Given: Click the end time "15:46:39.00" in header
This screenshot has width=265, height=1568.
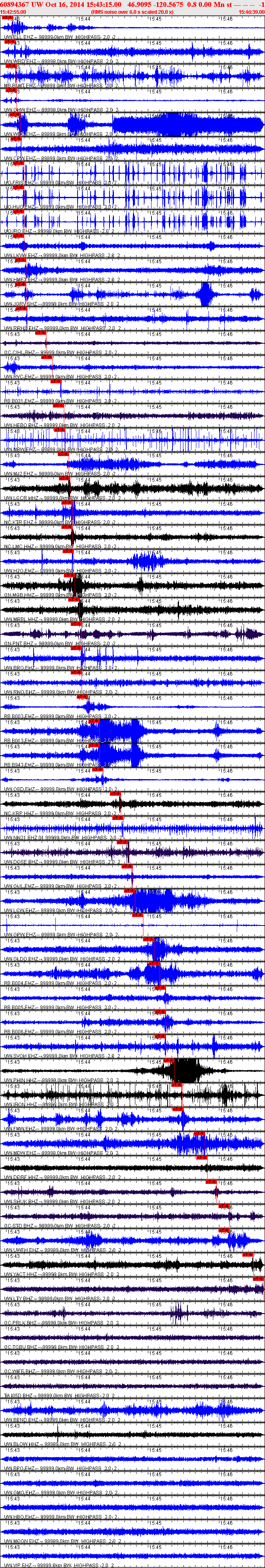Looking at the screenshot, I should click(x=252, y=12).
